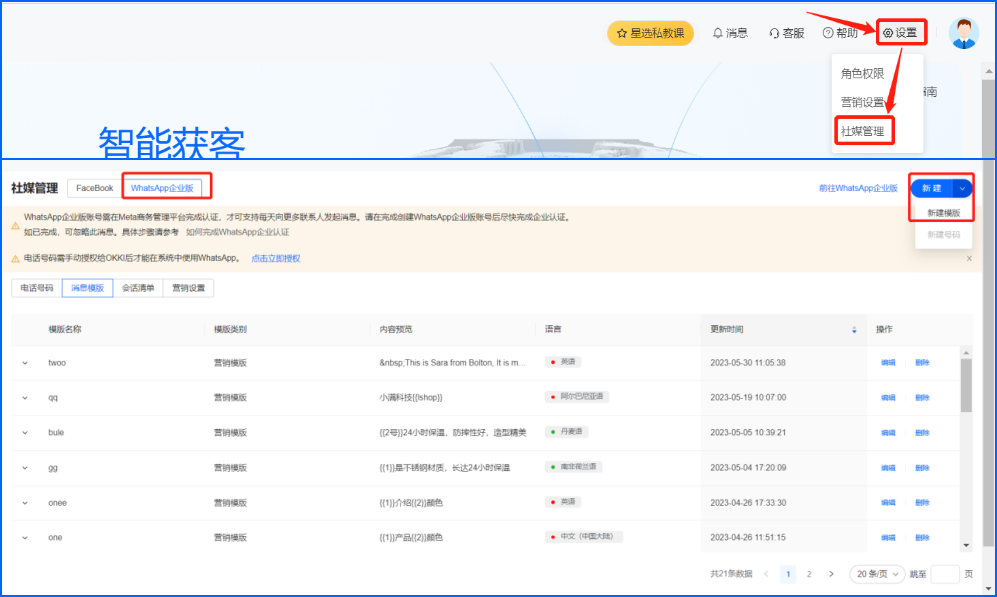Open 客服 headset support

pos(787,33)
